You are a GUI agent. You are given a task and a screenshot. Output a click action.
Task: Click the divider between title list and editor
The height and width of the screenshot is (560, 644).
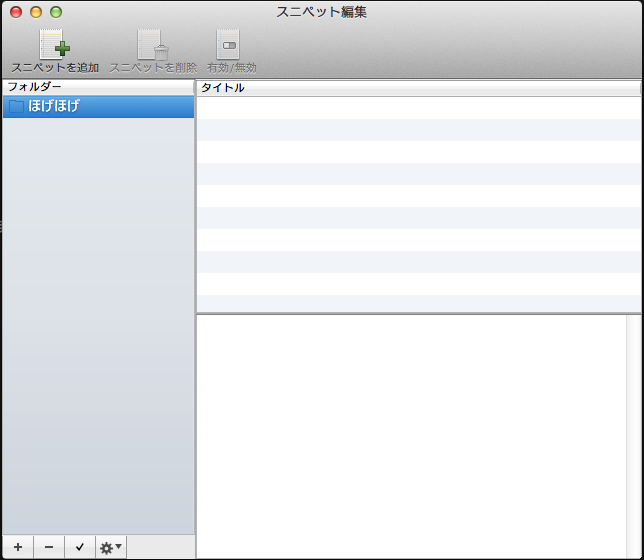(x=418, y=314)
